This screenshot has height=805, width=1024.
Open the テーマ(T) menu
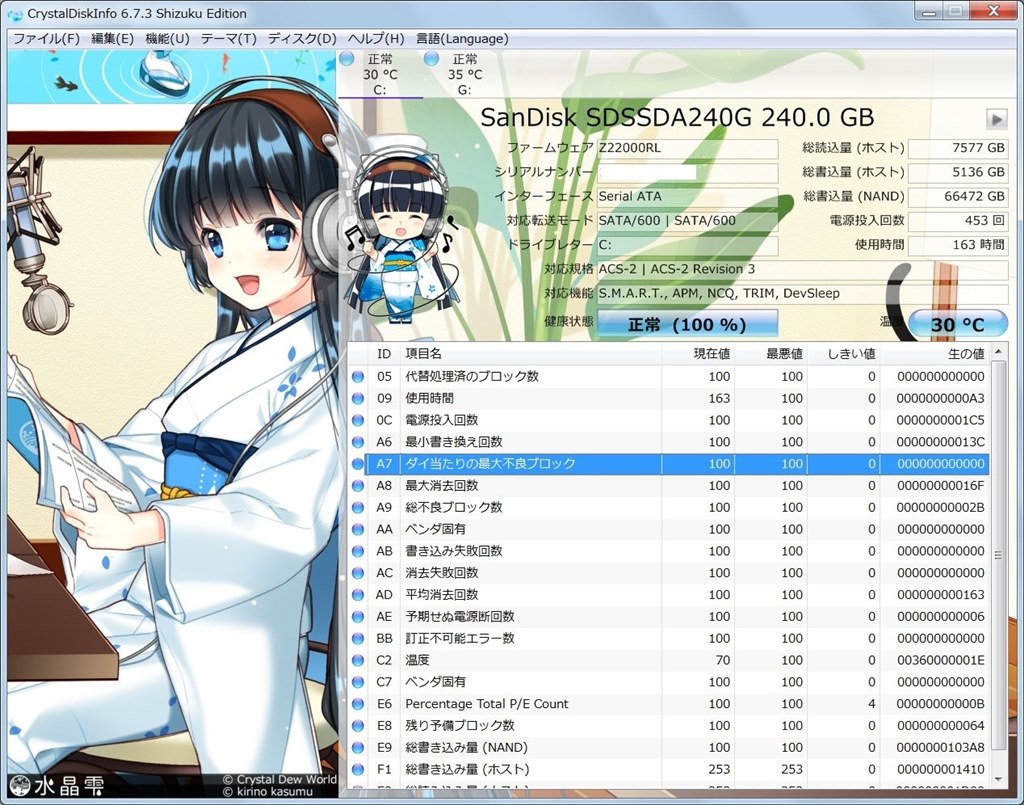pyautogui.click(x=229, y=39)
